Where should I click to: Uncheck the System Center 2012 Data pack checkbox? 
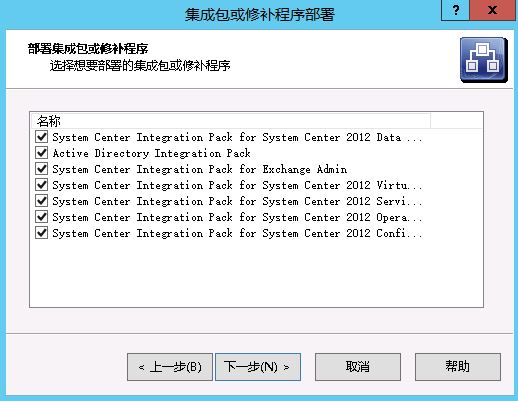pyautogui.click(x=42, y=137)
